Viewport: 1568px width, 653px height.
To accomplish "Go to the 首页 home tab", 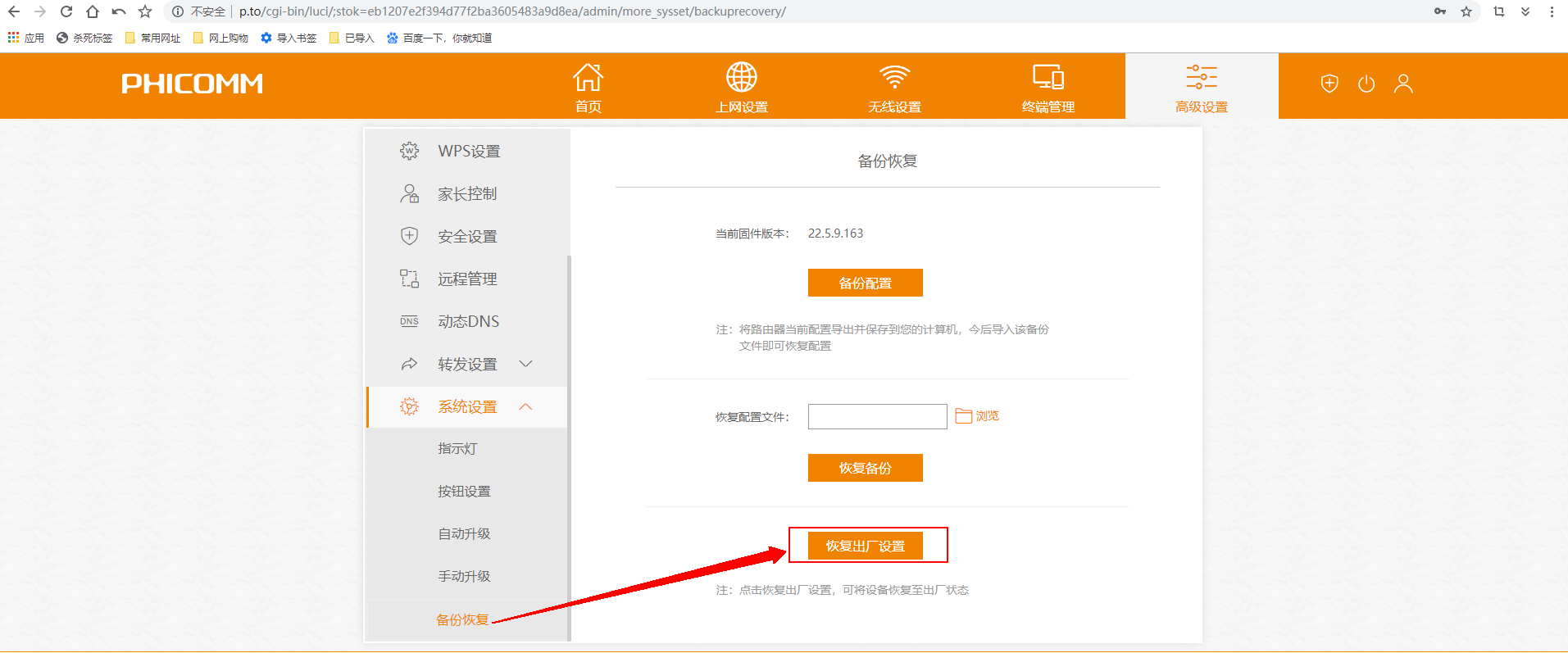I will (x=588, y=88).
